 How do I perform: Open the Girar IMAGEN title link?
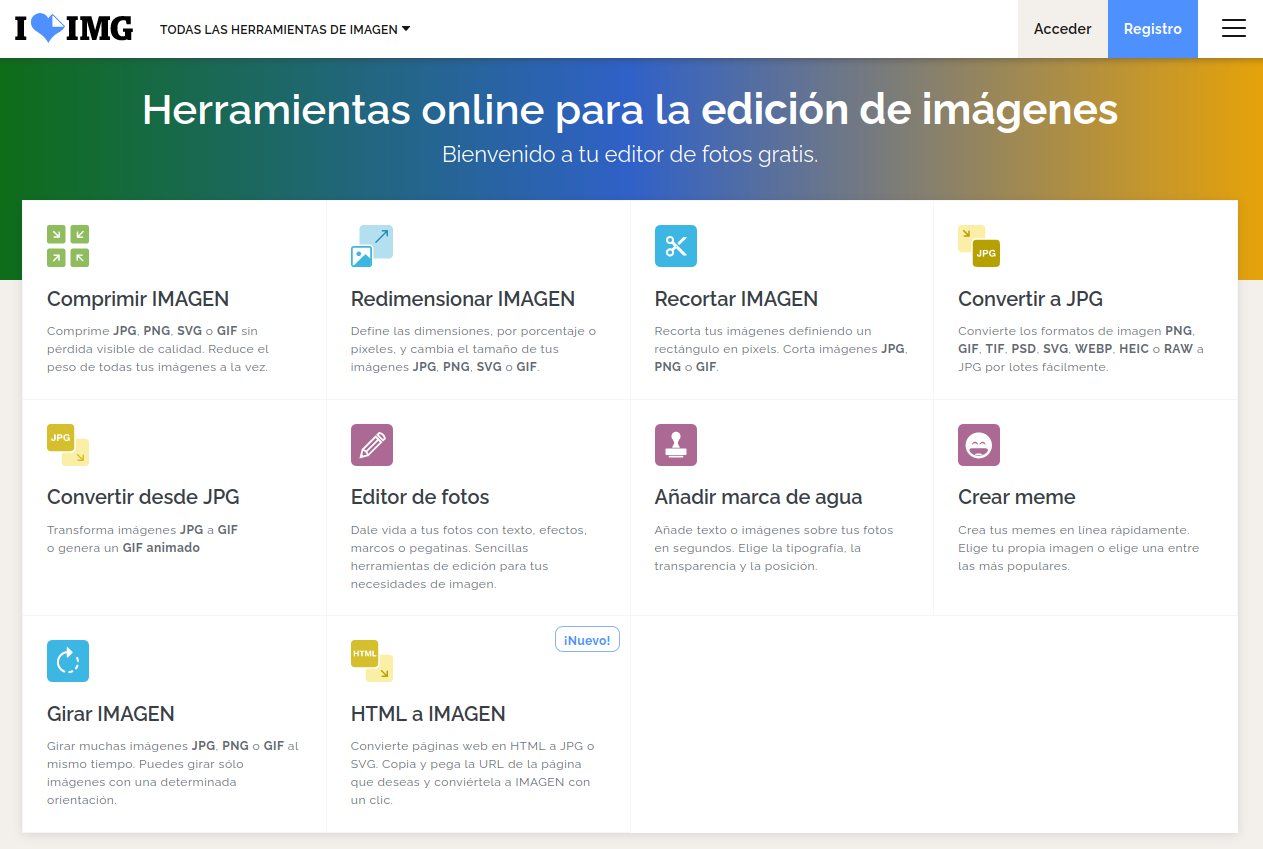111,714
